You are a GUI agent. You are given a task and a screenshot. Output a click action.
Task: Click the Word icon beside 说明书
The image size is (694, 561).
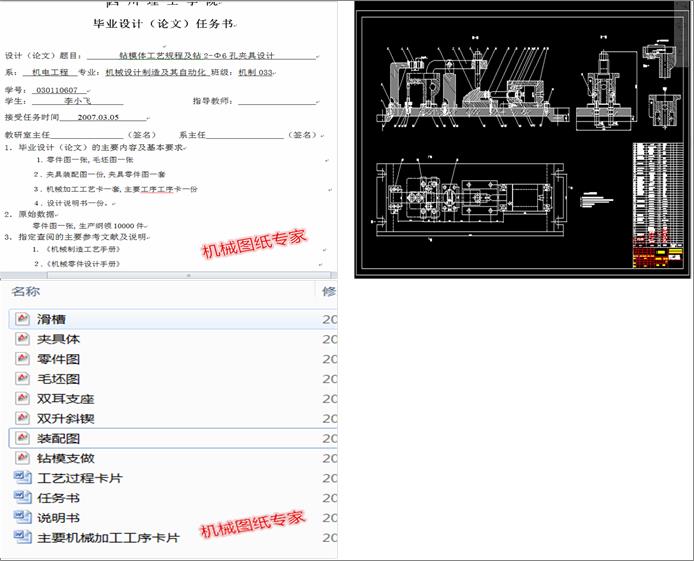click(23, 518)
